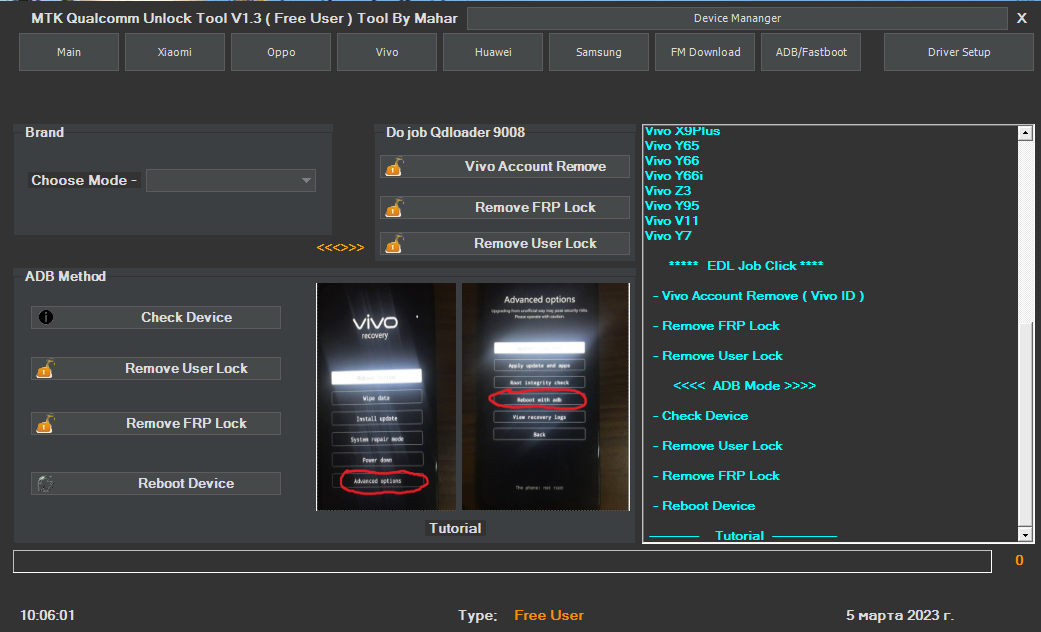Click the Vivo Account Remove button
1041x632 pixels.
point(505,167)
